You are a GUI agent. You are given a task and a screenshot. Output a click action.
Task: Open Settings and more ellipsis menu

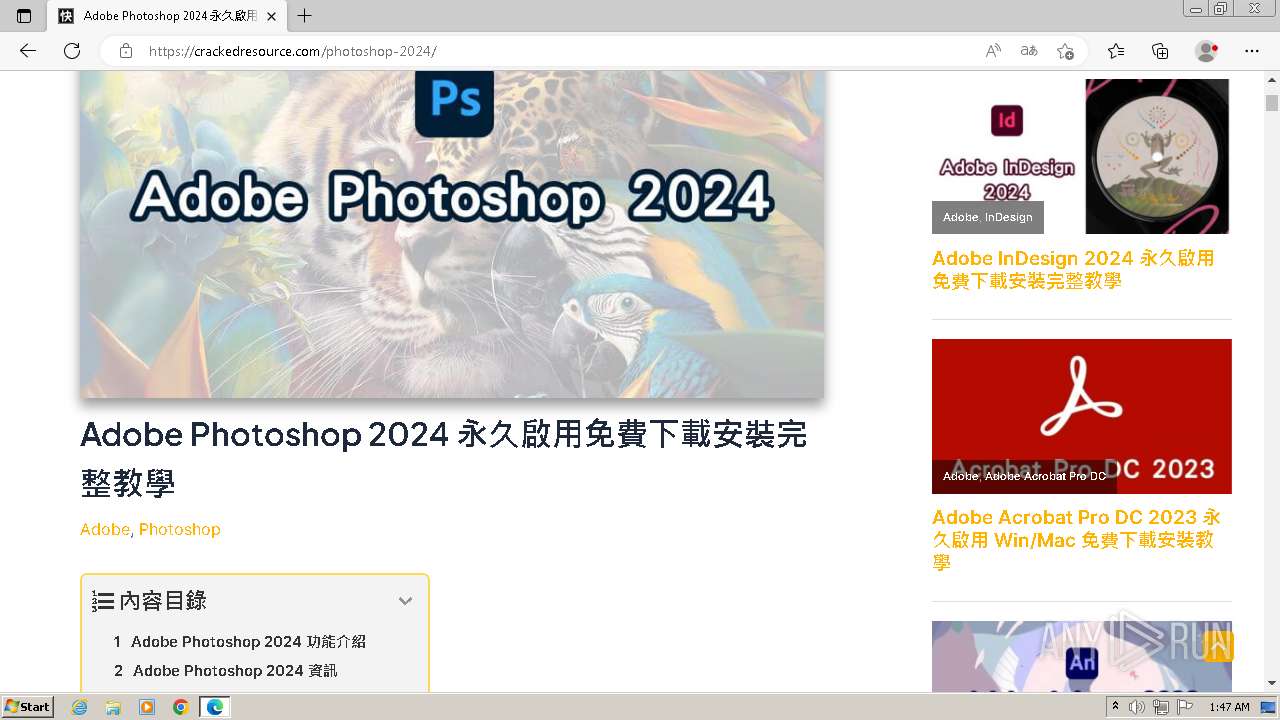[1252, 51]
